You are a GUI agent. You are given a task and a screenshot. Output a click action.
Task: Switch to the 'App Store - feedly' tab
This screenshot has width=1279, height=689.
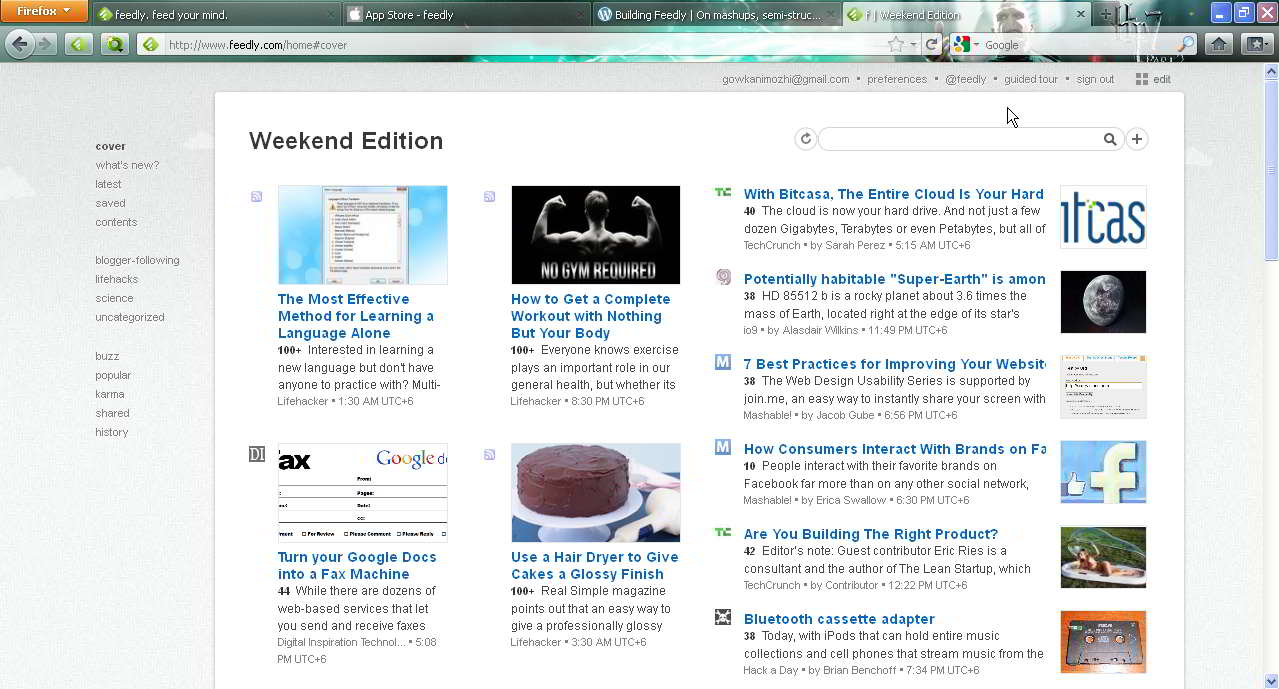[466, 15]
